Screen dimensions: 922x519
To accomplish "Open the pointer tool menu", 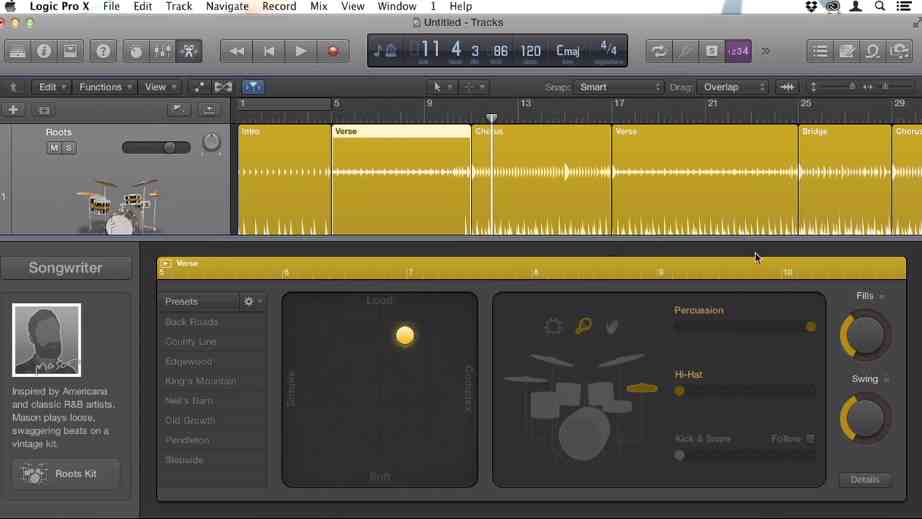I will [x=442, y=87].
